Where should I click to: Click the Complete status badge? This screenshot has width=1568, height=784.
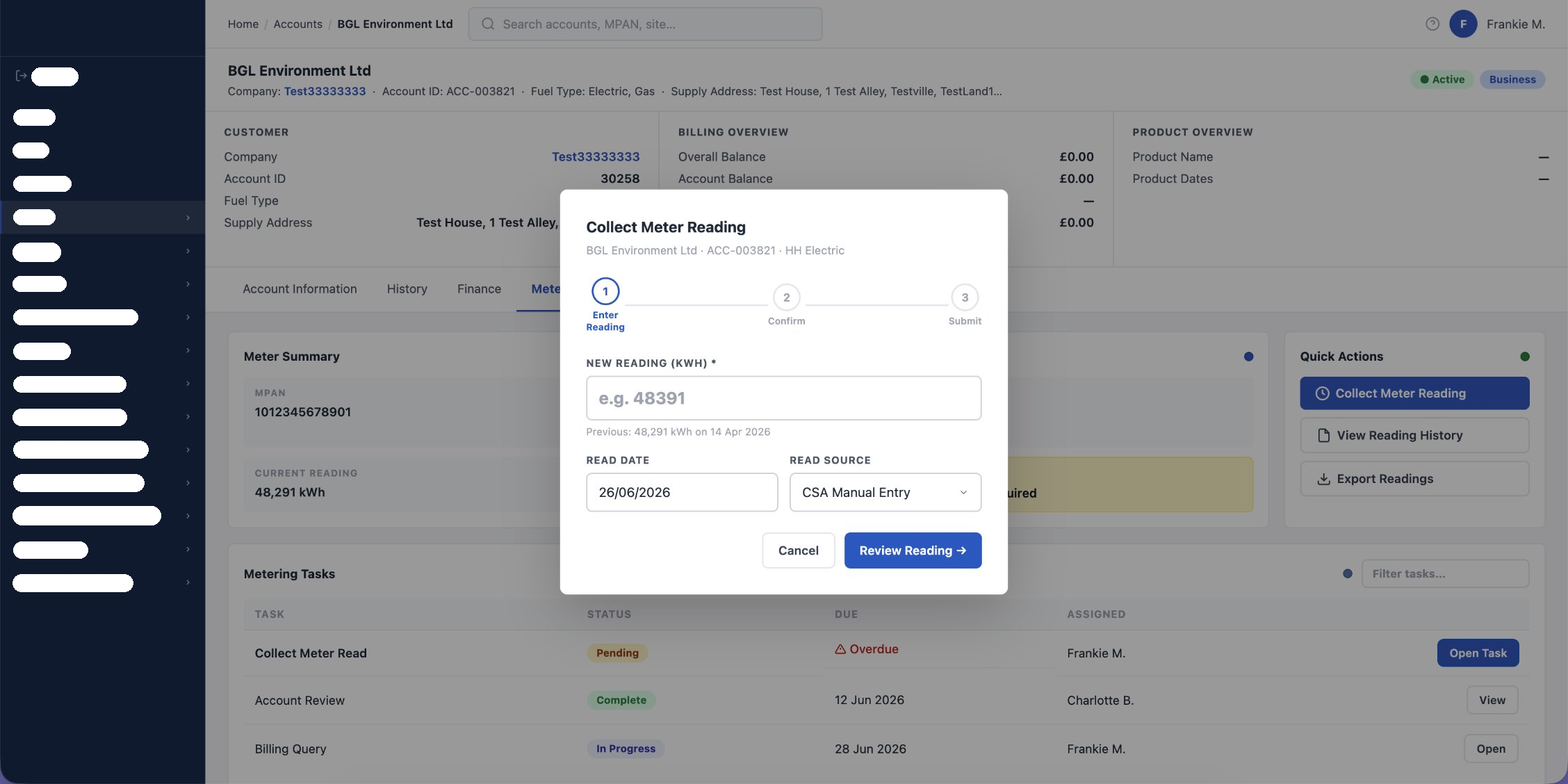[x=621, y=701]
